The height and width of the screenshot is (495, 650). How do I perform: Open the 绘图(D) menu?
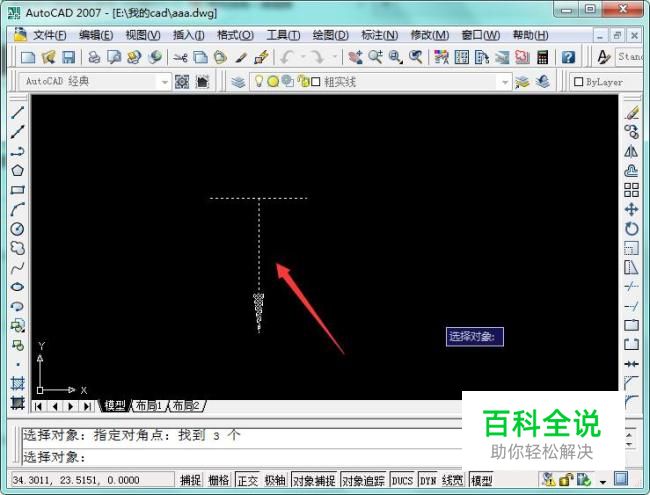click(x=330, y=35)
